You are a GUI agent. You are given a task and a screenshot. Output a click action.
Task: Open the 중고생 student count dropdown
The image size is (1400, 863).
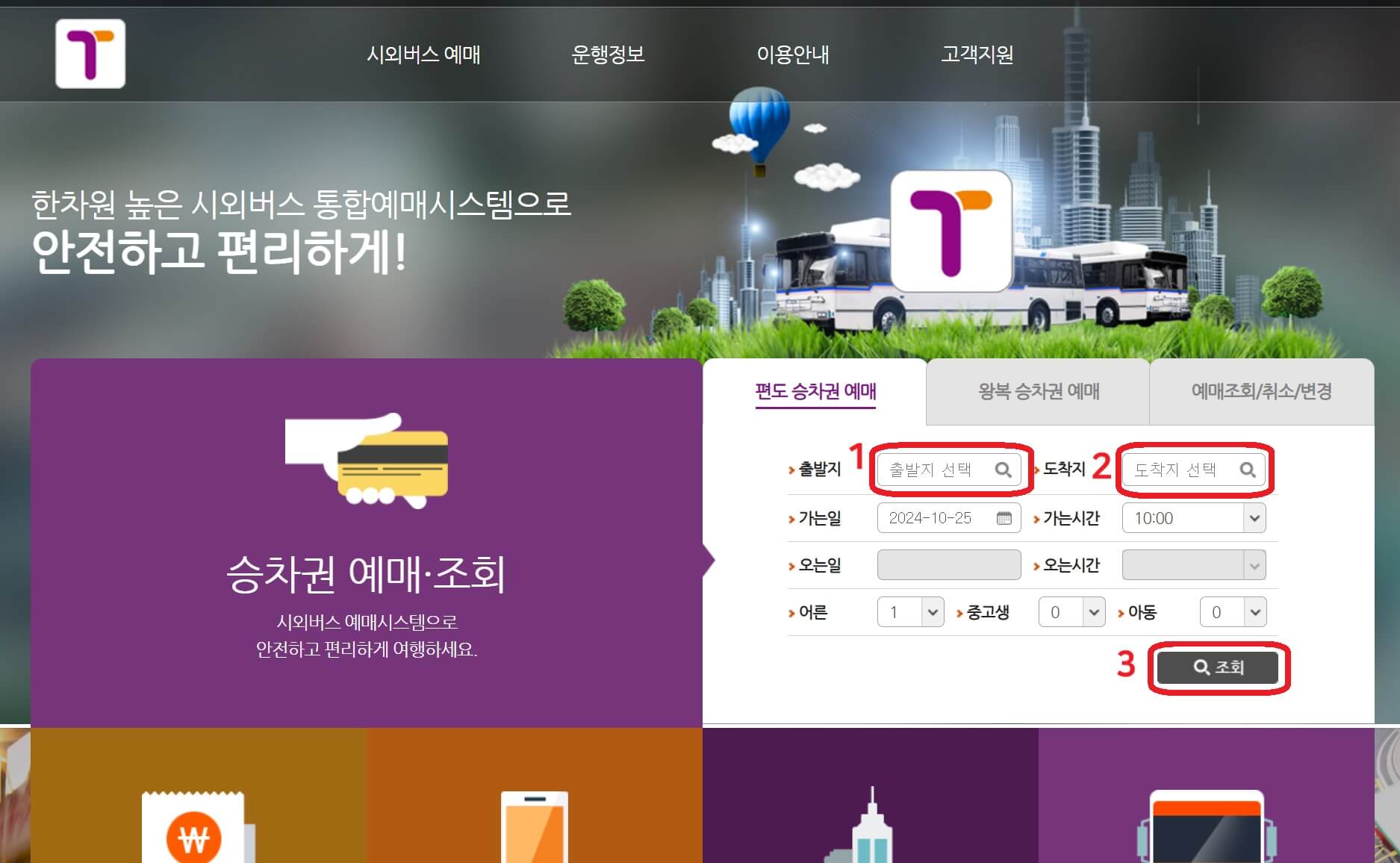(1095, 611)
